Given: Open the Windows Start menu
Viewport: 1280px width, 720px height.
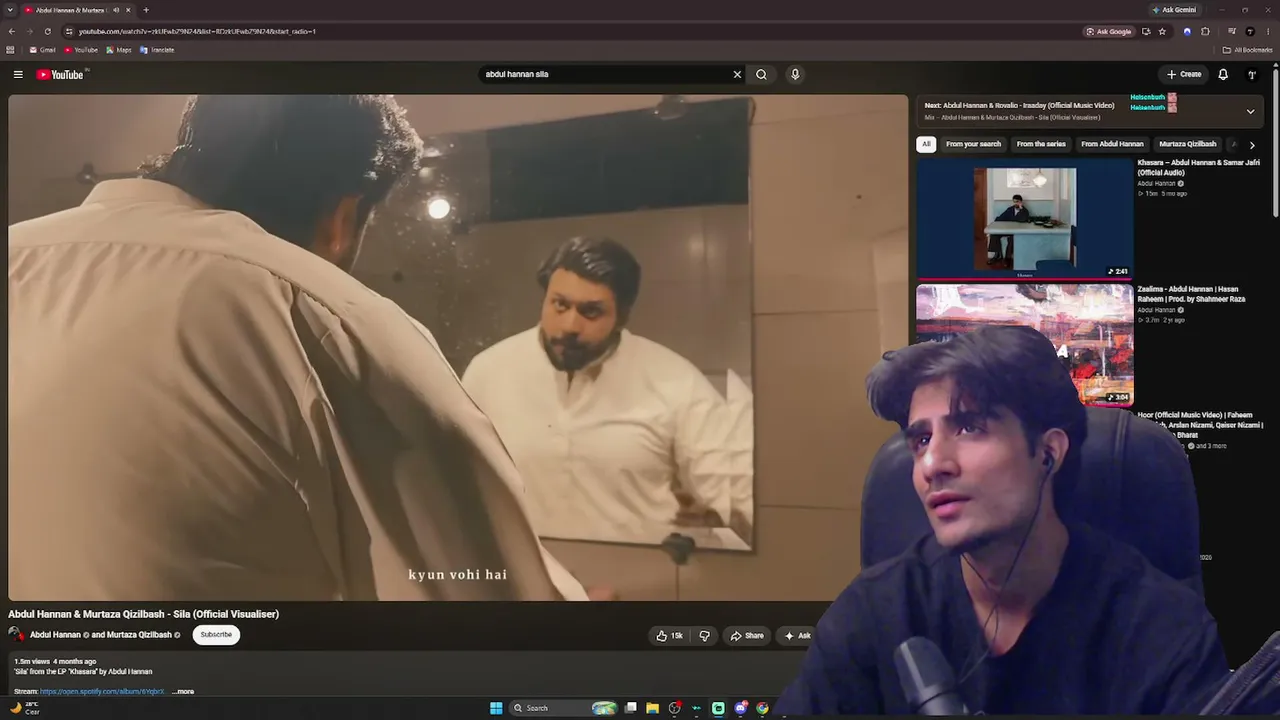Looking at the screenshot, I should point(496,708).
